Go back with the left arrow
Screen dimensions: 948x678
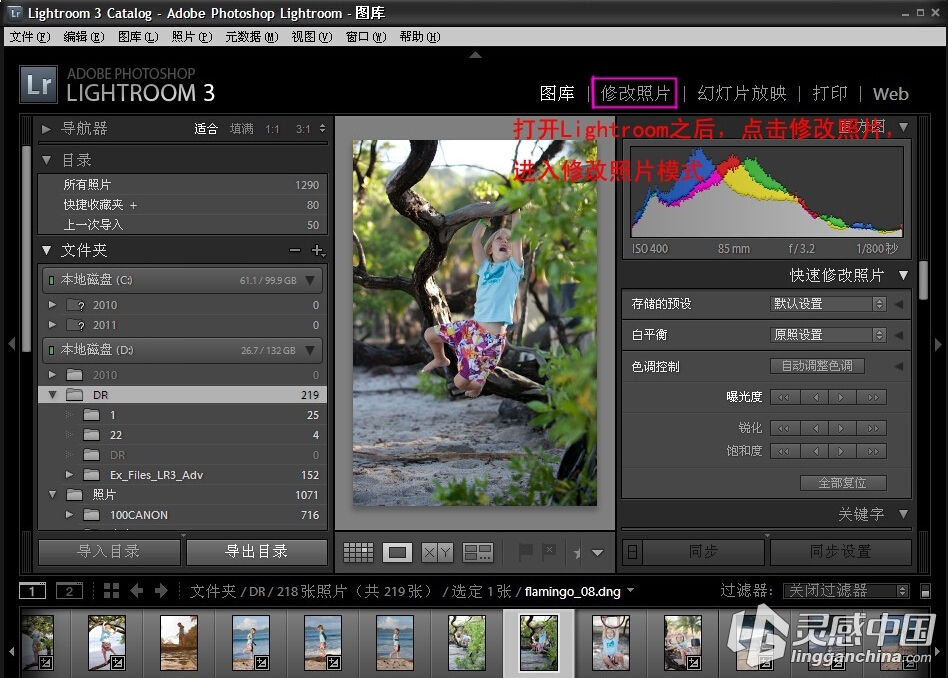click(x=137, y=591)
